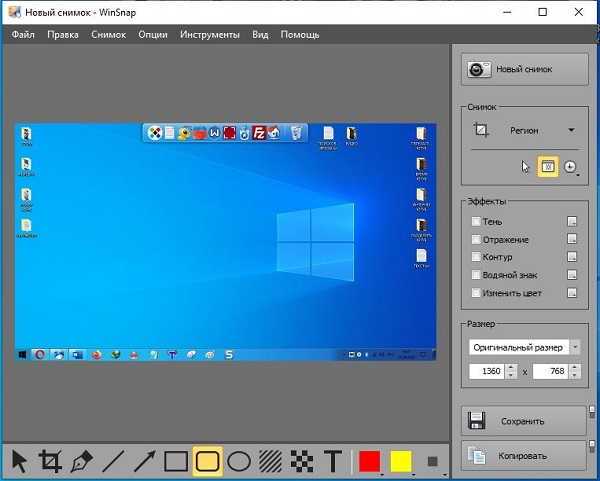Open settings for Изменить цвет effect
The image size is (600, 481).
click(572, 293)
